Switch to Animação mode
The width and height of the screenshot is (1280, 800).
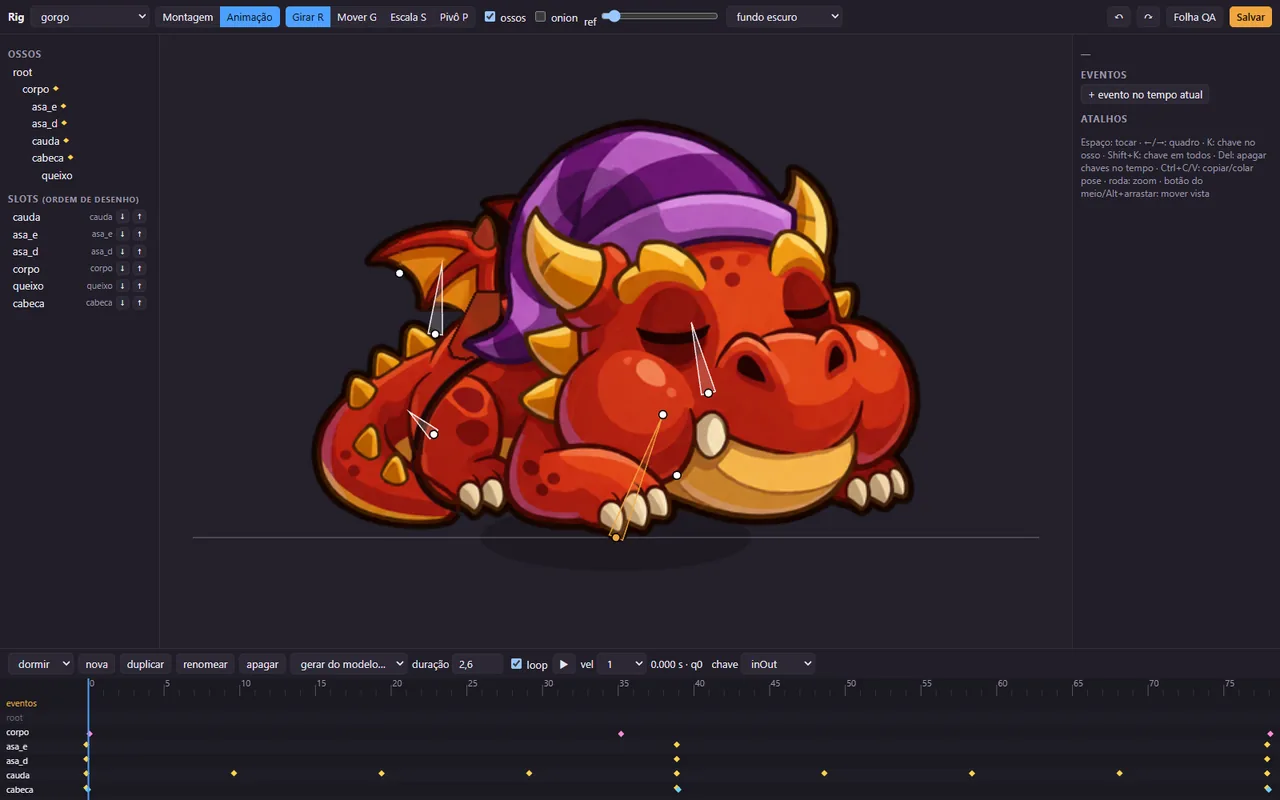(250, 17)
